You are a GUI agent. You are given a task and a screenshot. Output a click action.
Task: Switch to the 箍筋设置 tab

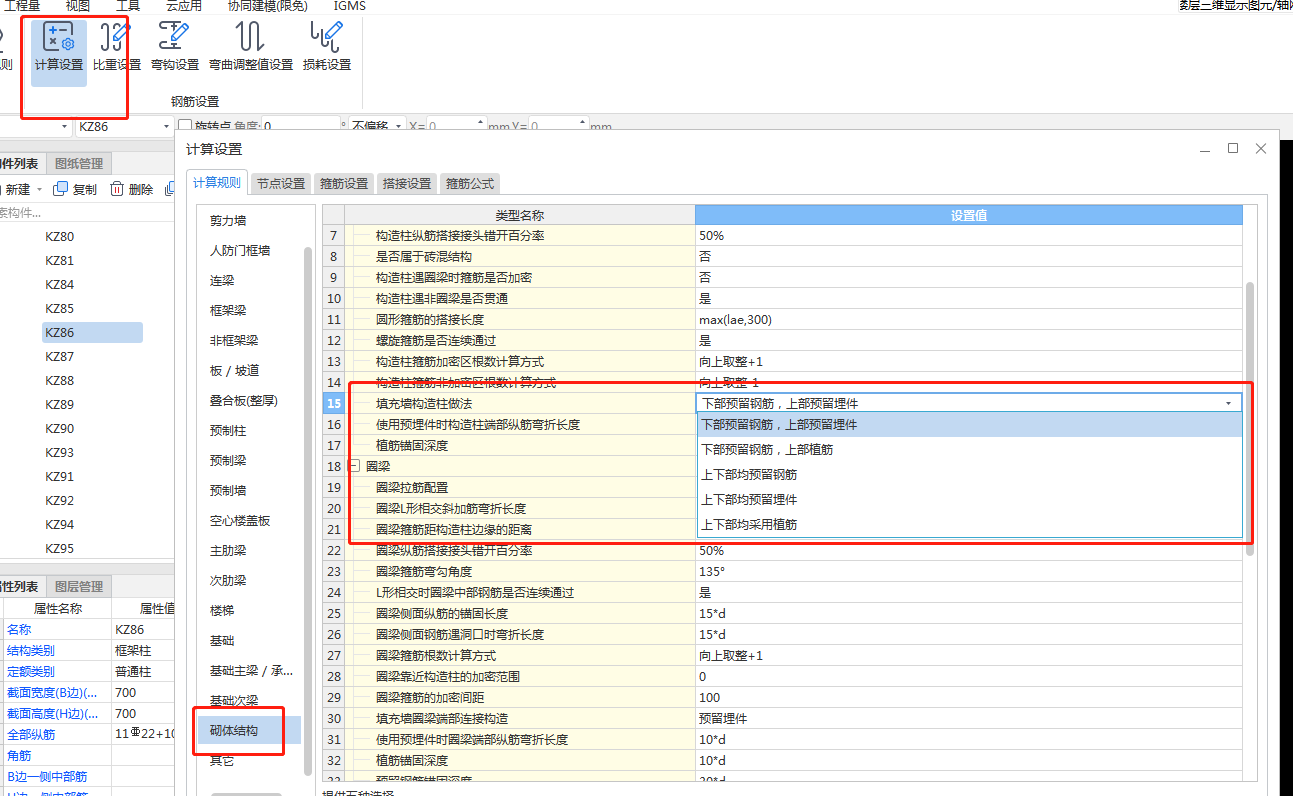344,184
